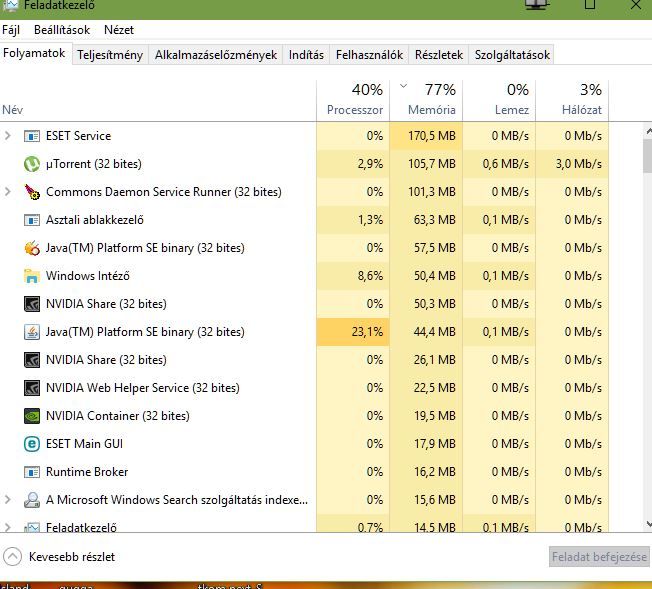
Task: Click the 23,1% processor value
Action: click(367, 332)
